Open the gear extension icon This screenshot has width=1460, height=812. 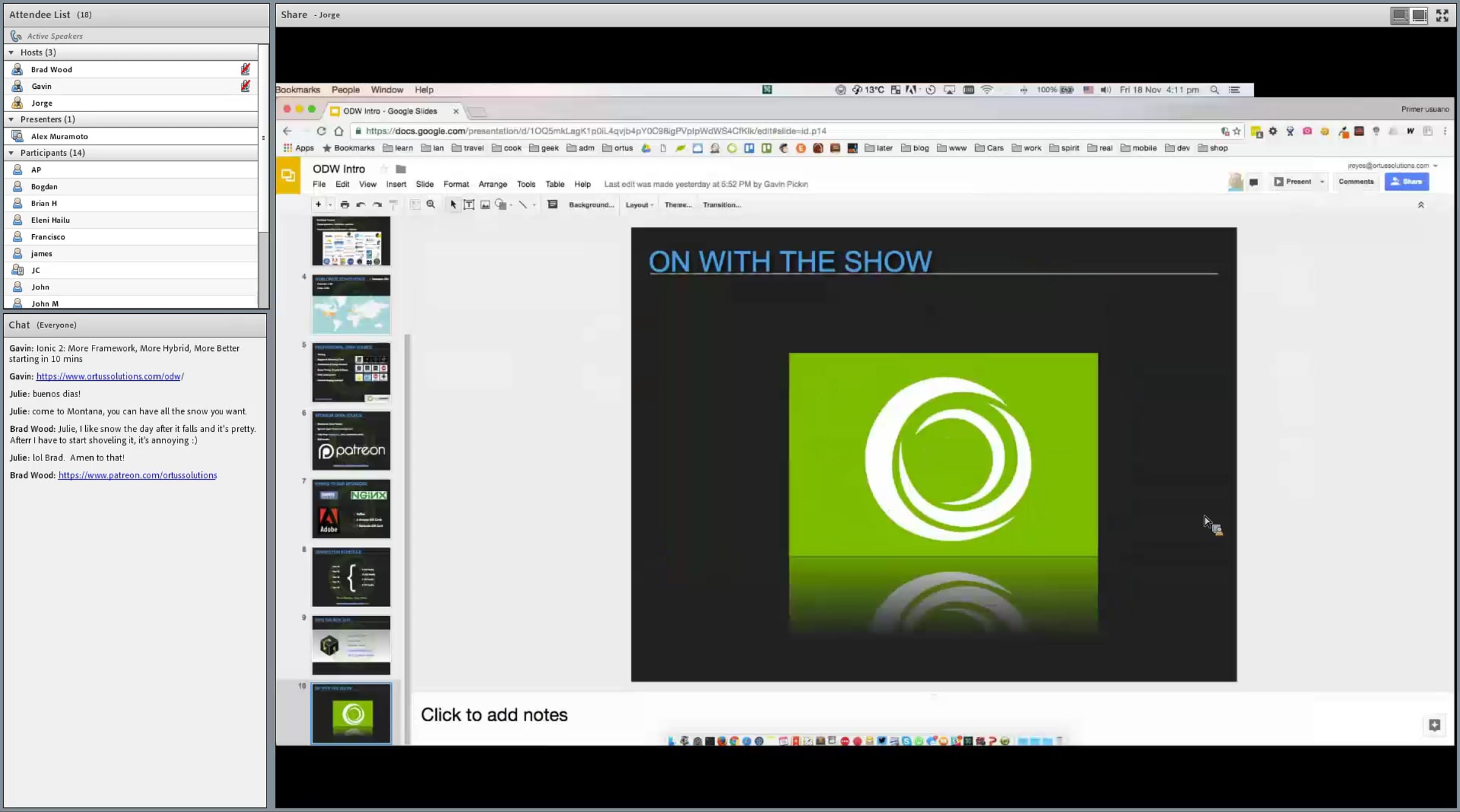(1273, 131)
